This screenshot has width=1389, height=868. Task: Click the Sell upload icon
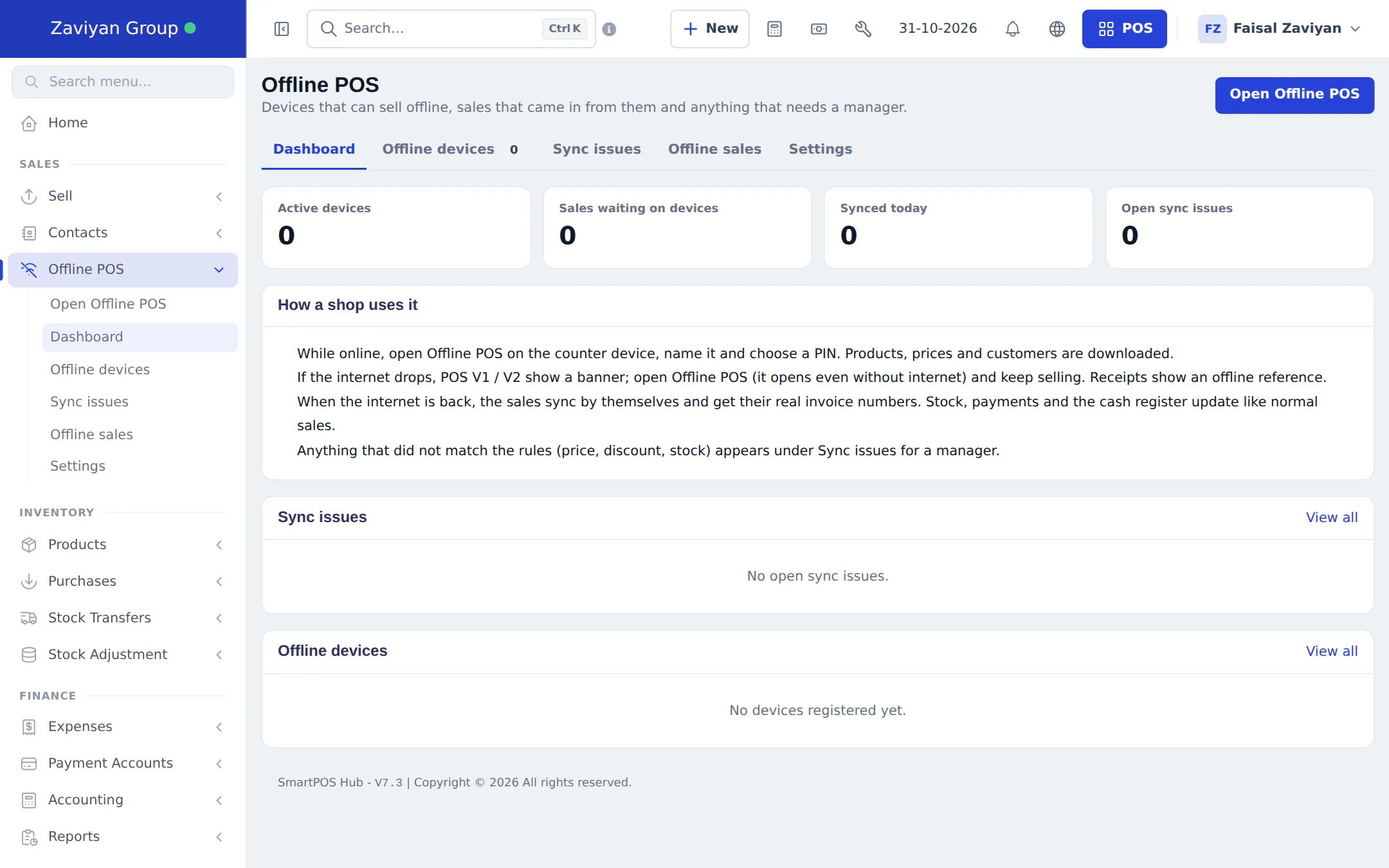[29, 196]
